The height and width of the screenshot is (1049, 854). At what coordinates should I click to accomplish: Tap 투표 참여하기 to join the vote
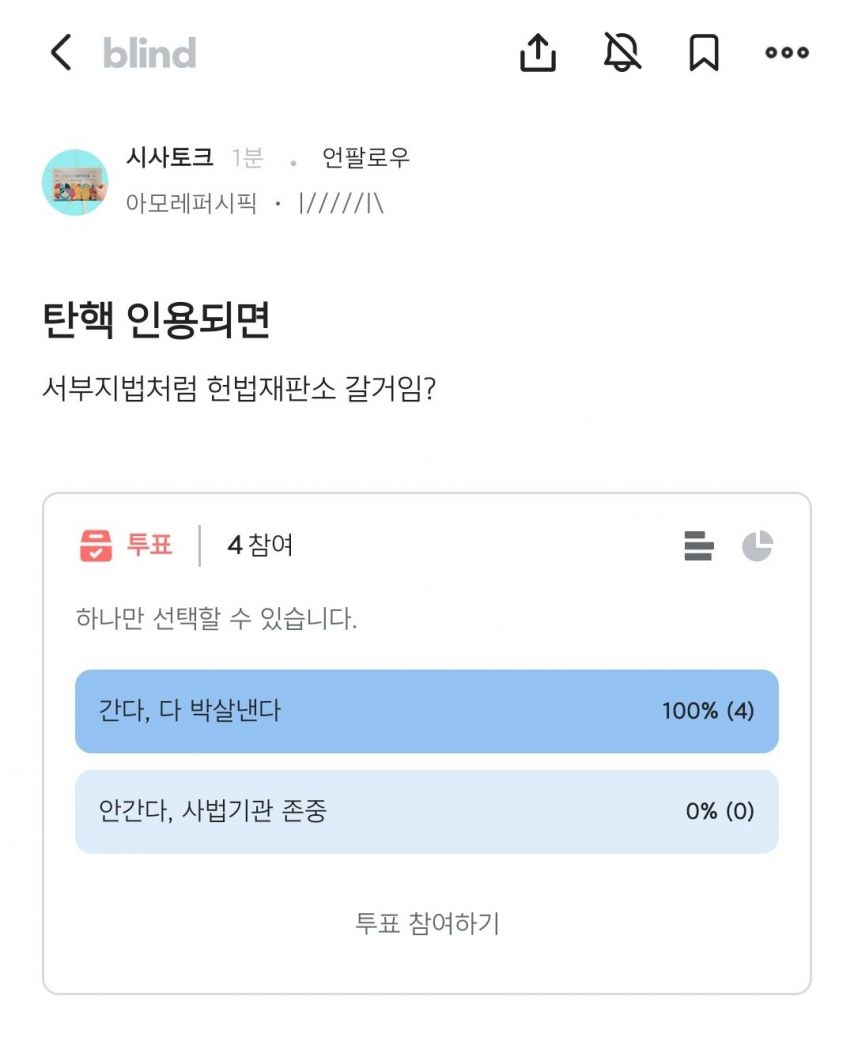coord(427,923)
